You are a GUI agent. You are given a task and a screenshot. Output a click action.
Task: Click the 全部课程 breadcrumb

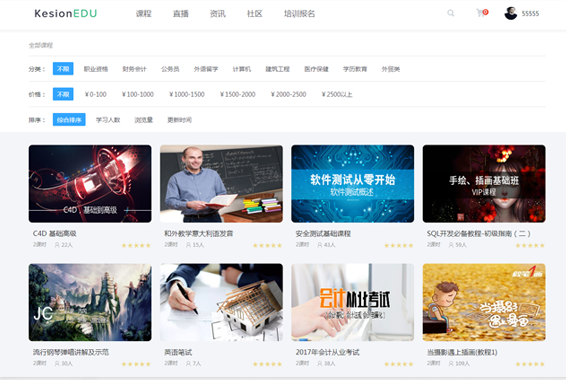click(x=41, y=45)
